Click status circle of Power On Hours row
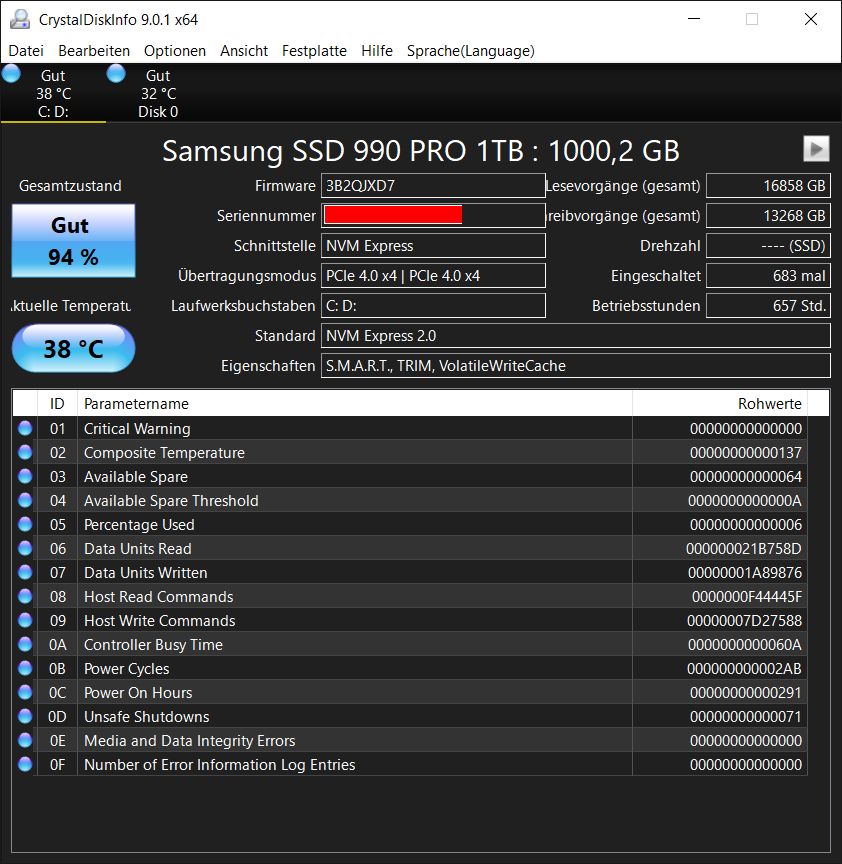Image resolution: width=842 pixels, height=864 pixels. click(x=25, y=692)
